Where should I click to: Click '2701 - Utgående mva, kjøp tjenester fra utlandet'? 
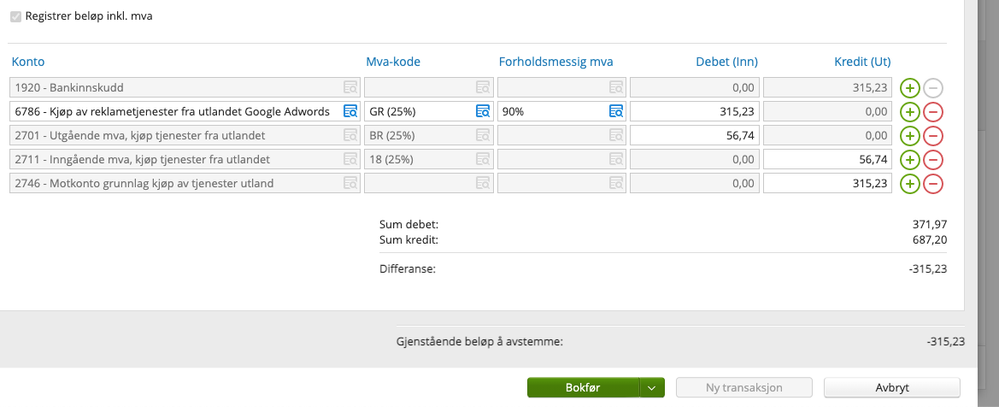point(140,136)
